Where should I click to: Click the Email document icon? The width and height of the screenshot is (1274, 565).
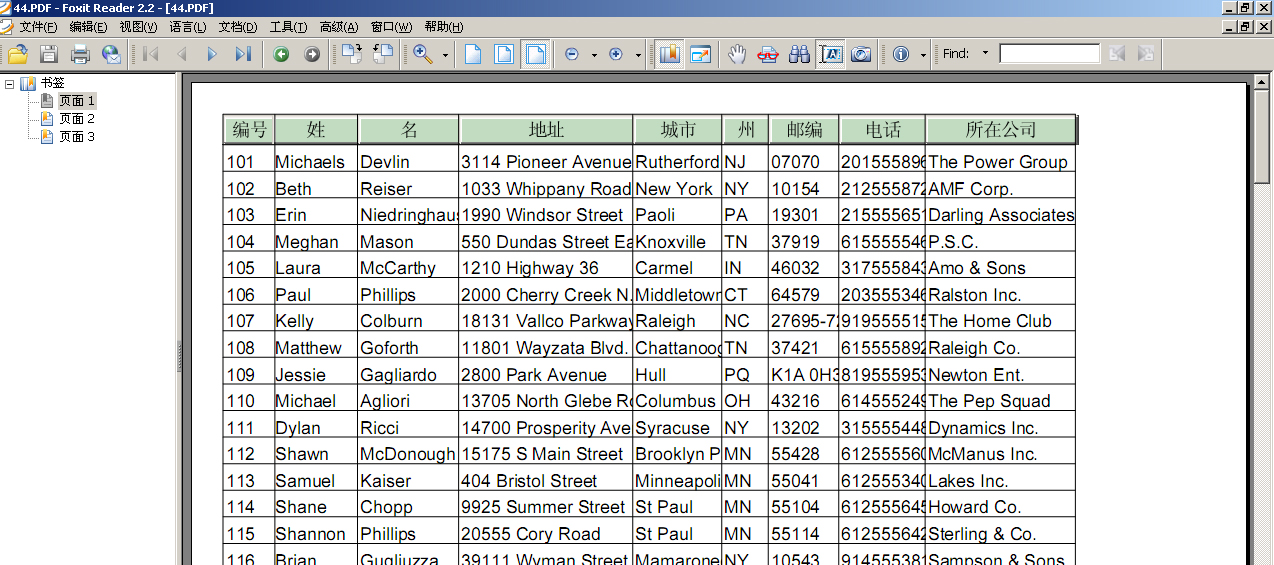click(111, 54)
